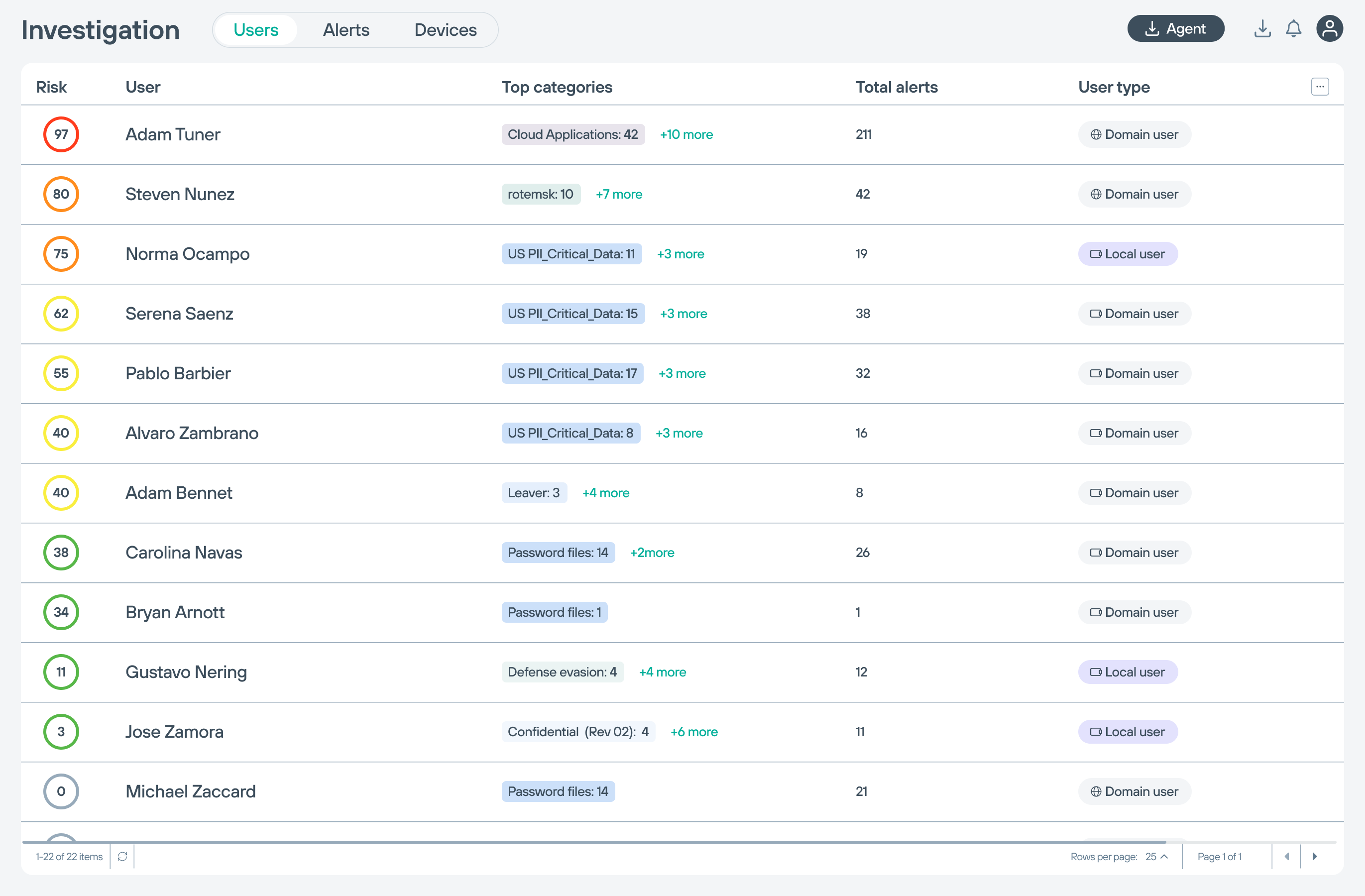Expand '+7 more' categories for Steven Nunez

[x=618, y=194]
